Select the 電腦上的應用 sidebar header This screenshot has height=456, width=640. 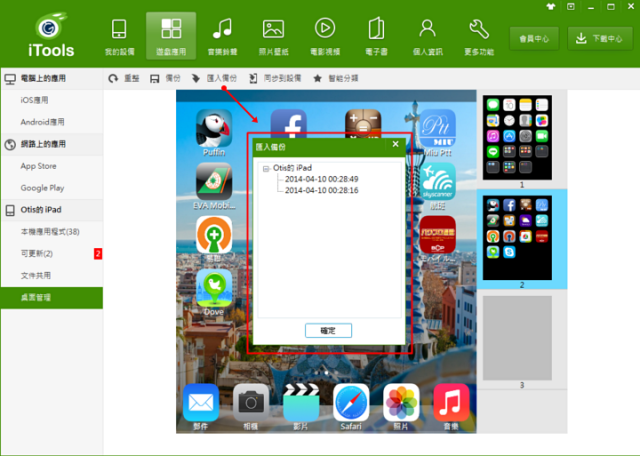coord(52,78)
